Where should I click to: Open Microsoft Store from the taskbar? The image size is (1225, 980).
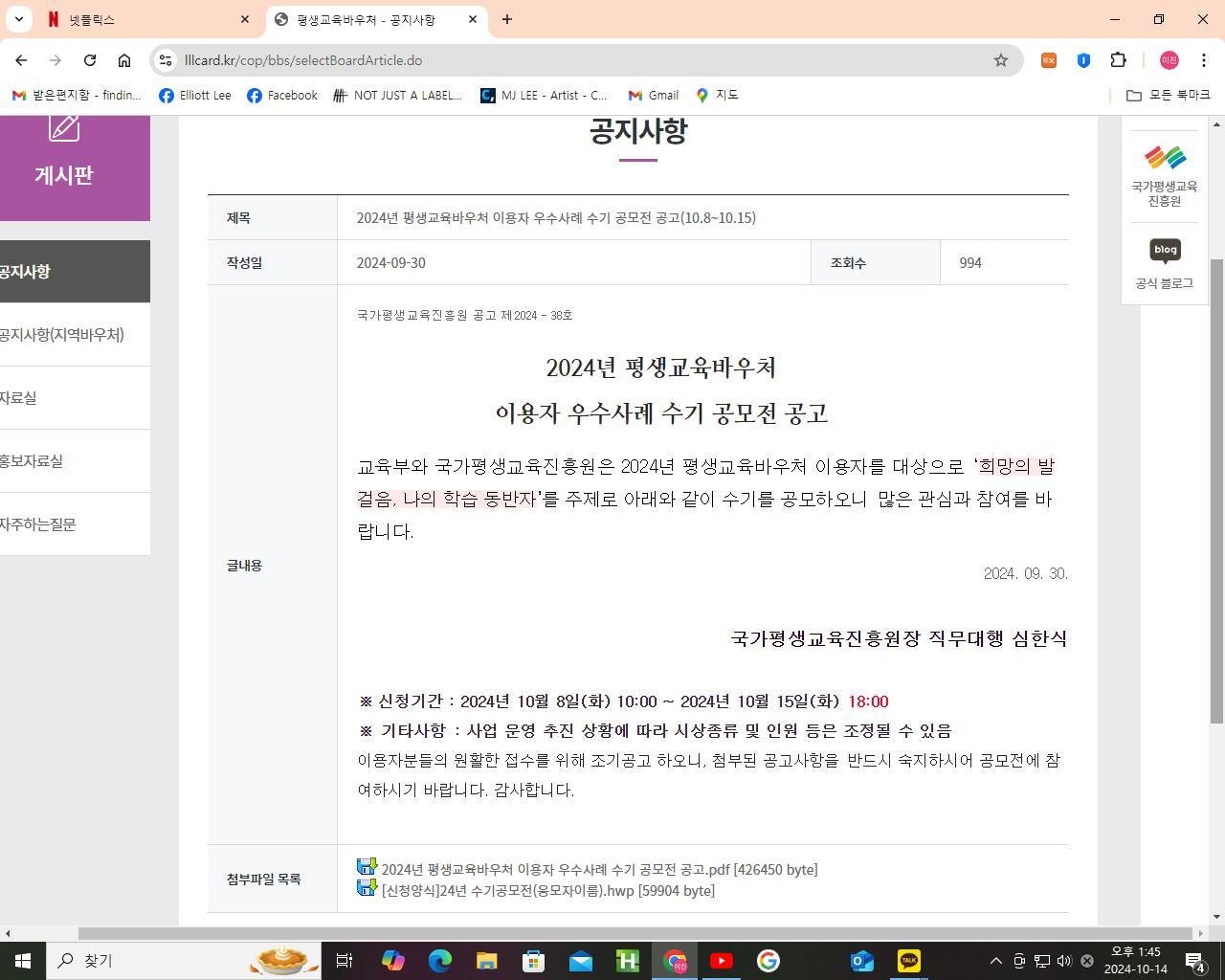pyautogui.click(x=534, y=961)
